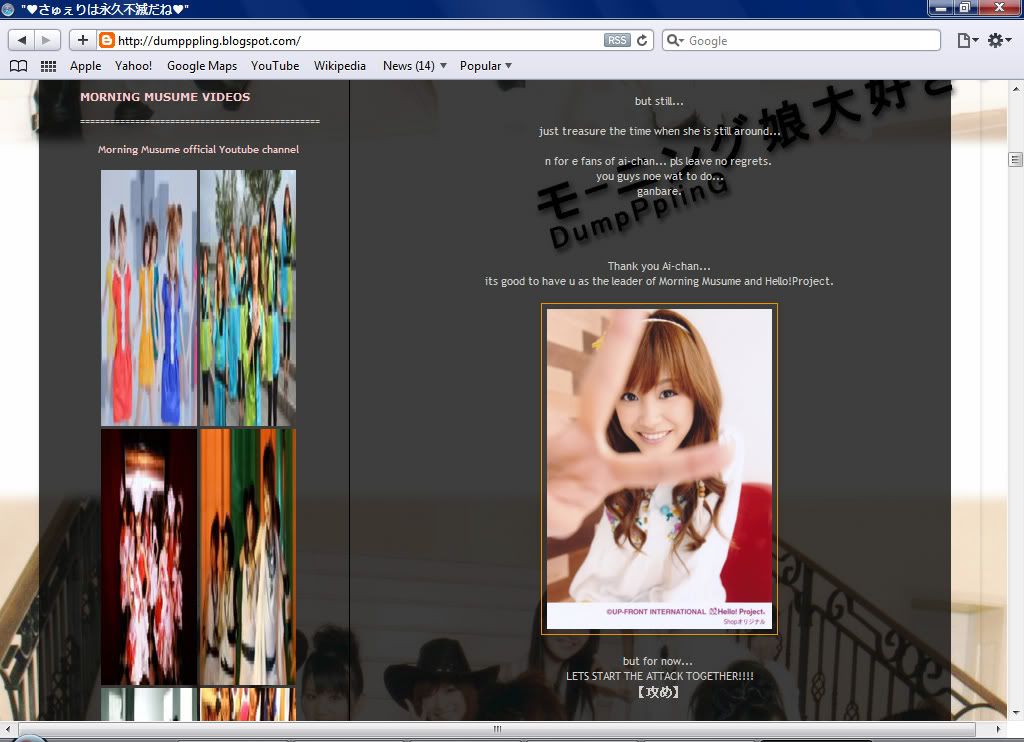Click the vertical scrollbar up arrow
The image size is (1024, 742).
coord(1016,89)
